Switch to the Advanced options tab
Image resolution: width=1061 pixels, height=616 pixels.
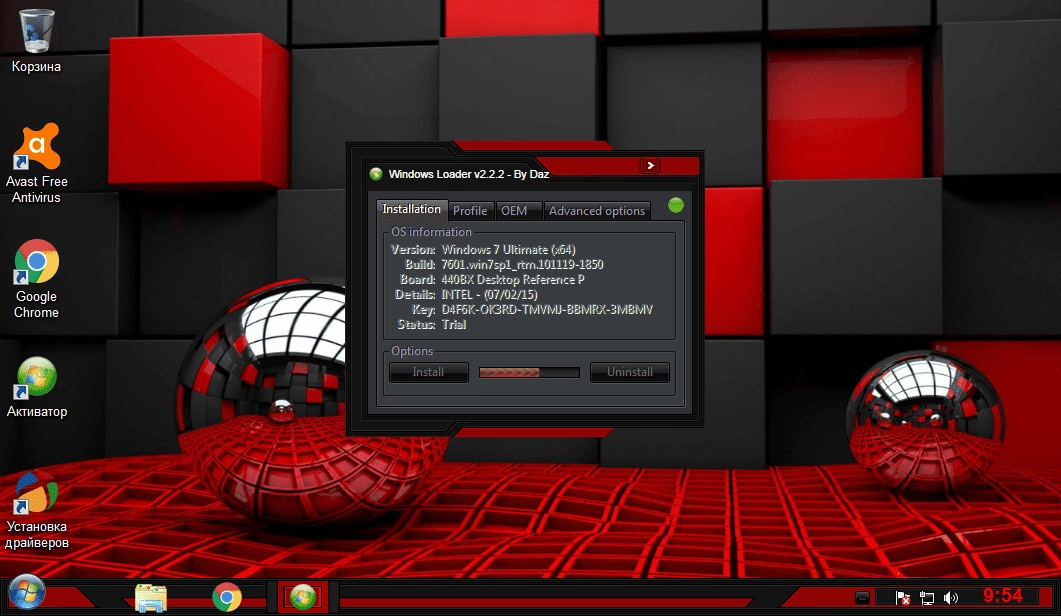pyautogui.click(x=597, y=211)
